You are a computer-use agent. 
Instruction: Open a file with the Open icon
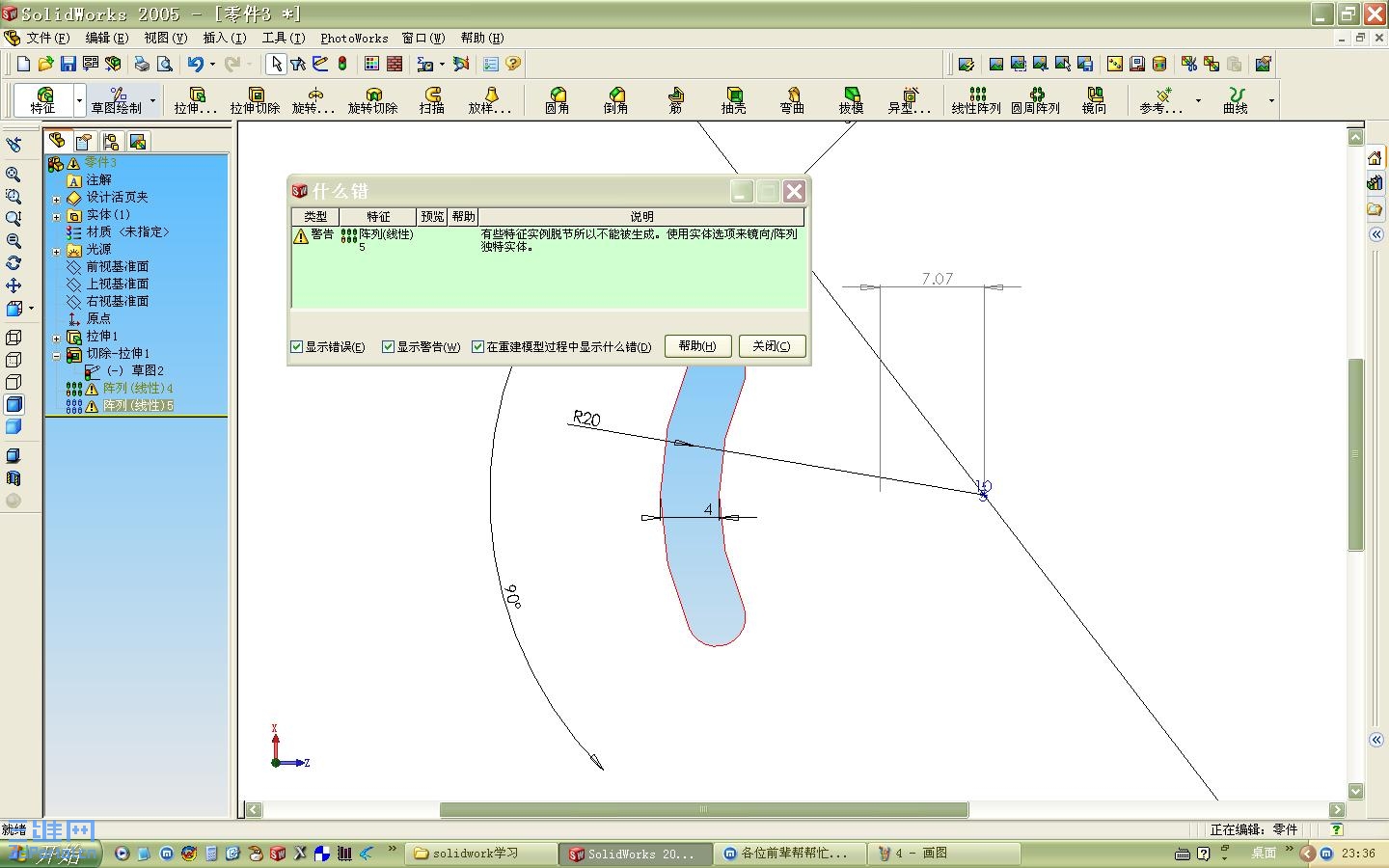[x=45, y=64]
